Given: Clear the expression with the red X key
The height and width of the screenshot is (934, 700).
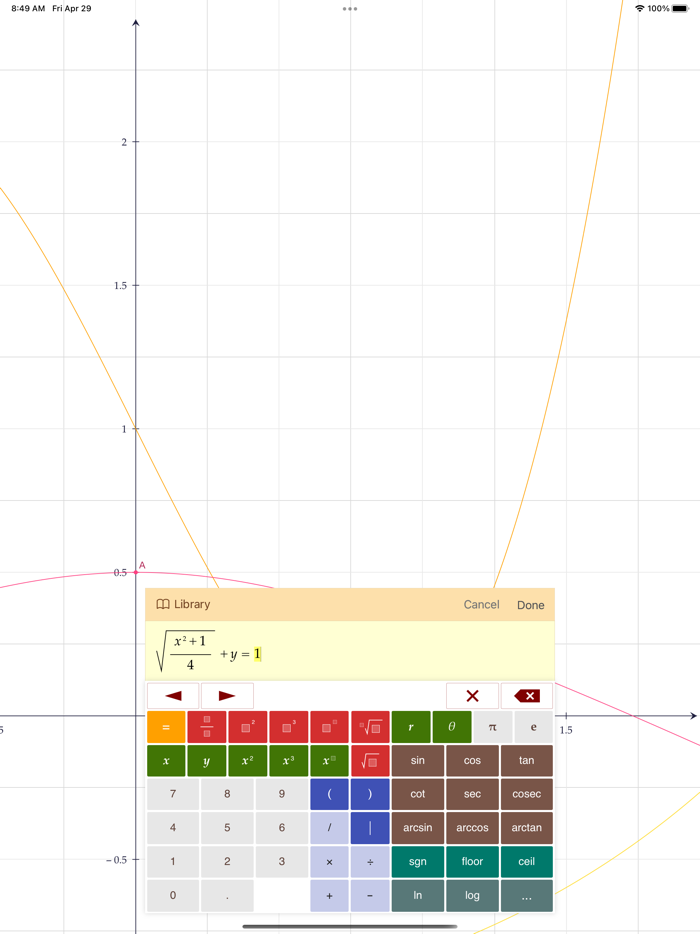Looking at the screenshot, I should [x=472, y=696].
